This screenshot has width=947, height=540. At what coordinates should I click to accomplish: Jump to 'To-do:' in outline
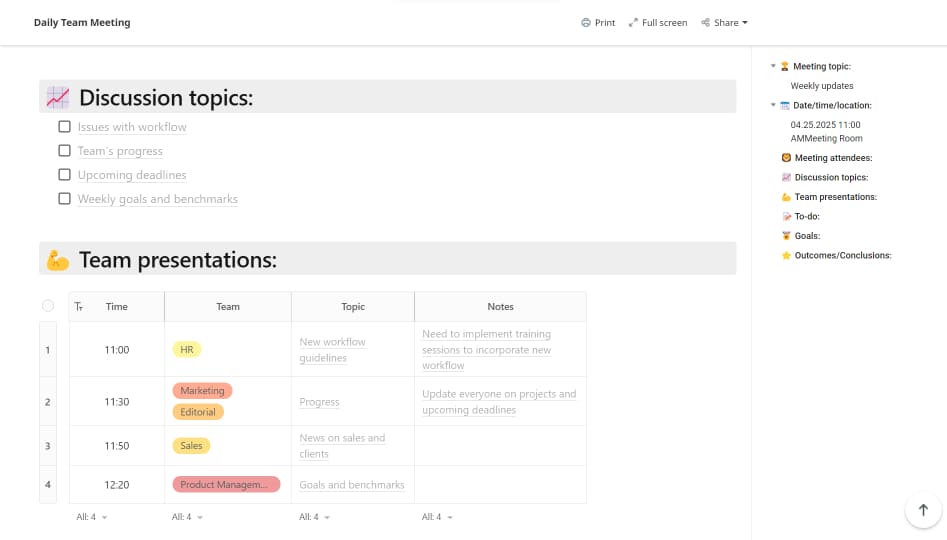(807, 216)
